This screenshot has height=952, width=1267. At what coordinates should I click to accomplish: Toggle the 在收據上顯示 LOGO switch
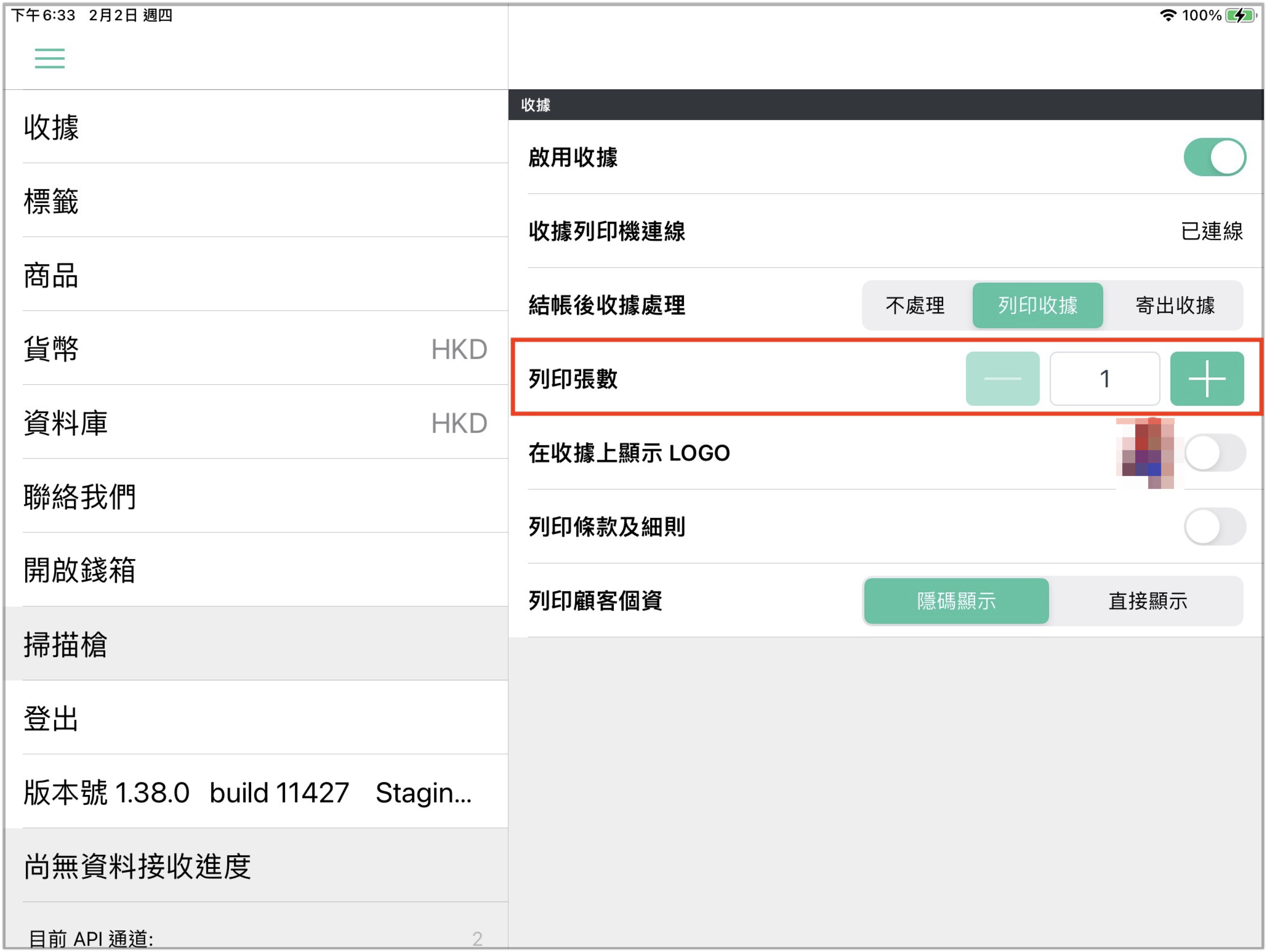click(1214, 453)
